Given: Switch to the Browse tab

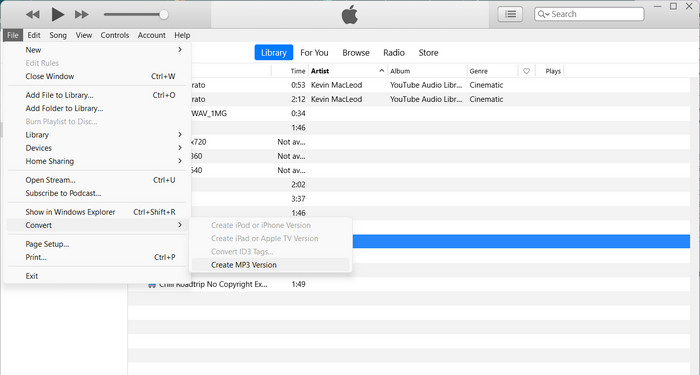Looking at the screenshot, I should [356, 53].
